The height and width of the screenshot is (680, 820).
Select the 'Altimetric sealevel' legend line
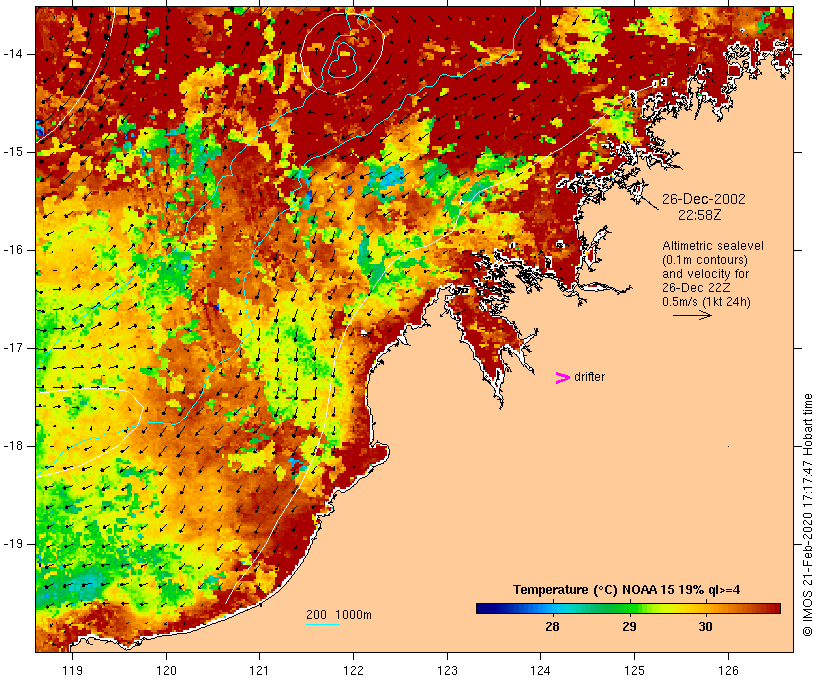pos(713,246)
